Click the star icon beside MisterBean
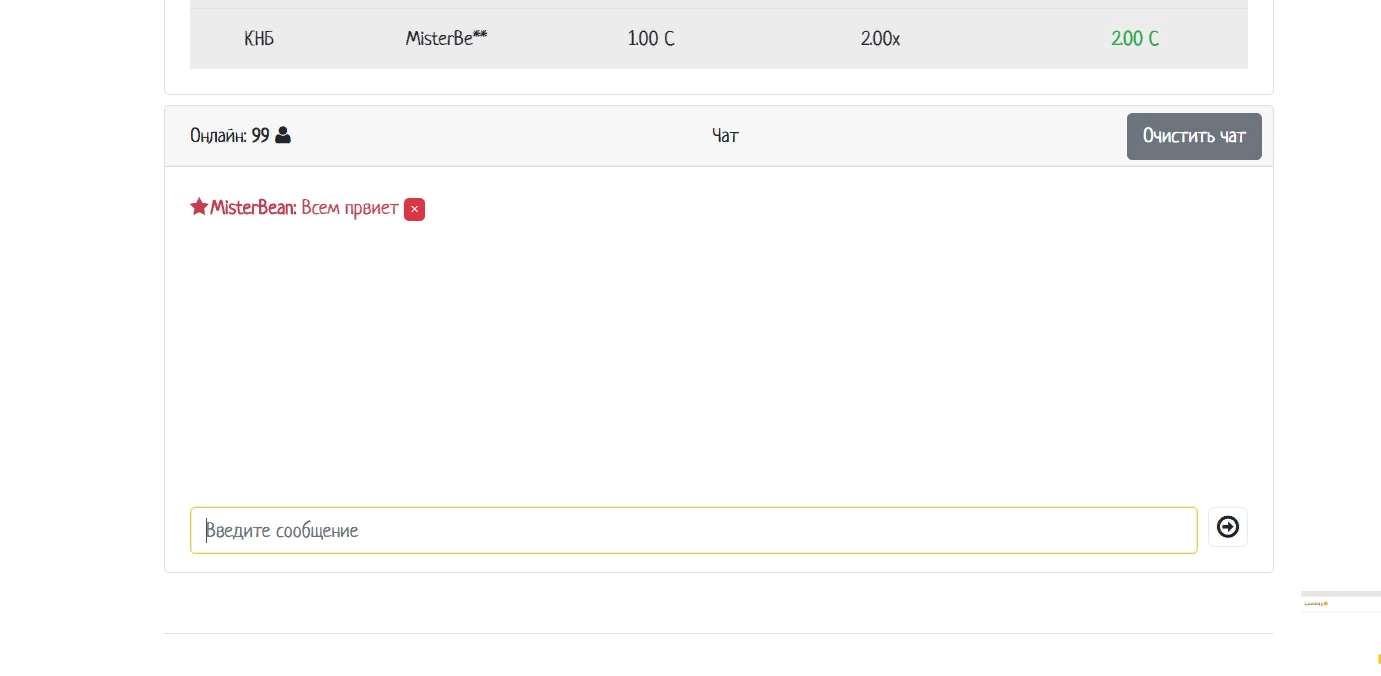This screenshot has height=676, width=1381. [199, 207]
